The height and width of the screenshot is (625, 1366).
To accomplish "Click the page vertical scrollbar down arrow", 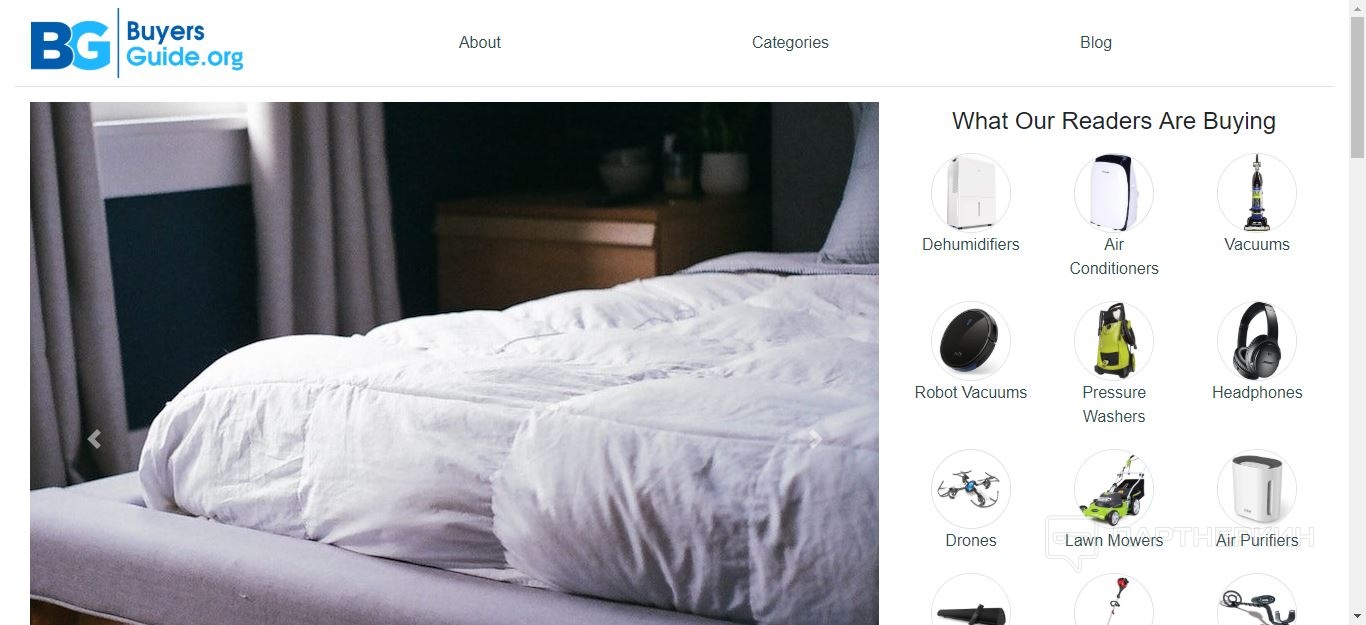I will click(1357, 616).
